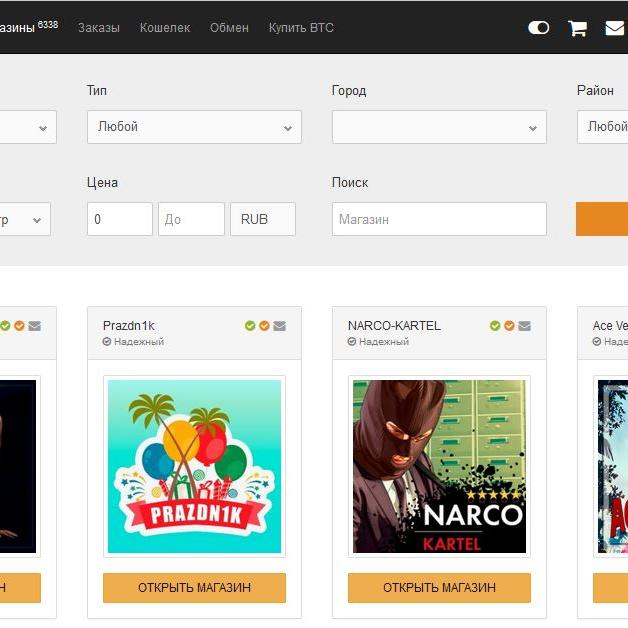628x628 pixels.
Task: Click green checkmark badge on NARCO-KARTEL card
Action: click(495, 326)
